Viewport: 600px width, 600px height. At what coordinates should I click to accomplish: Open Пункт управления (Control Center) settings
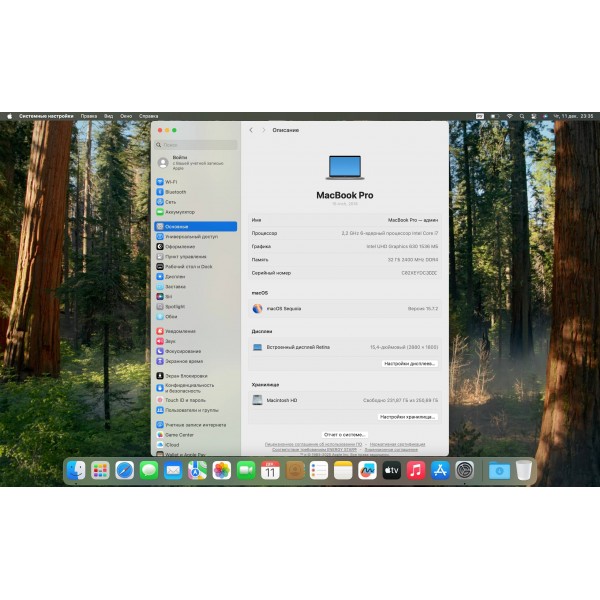pos(186,256)
